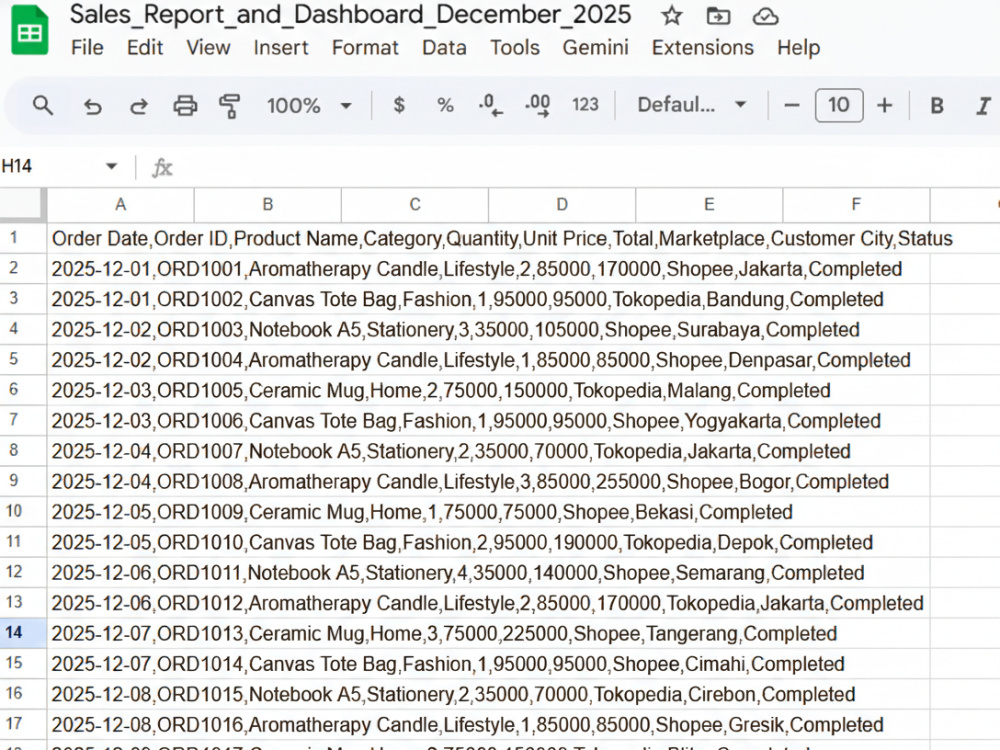1000x750 pixels.
Task: Star the Sales Report document
Action: (671, 15)
